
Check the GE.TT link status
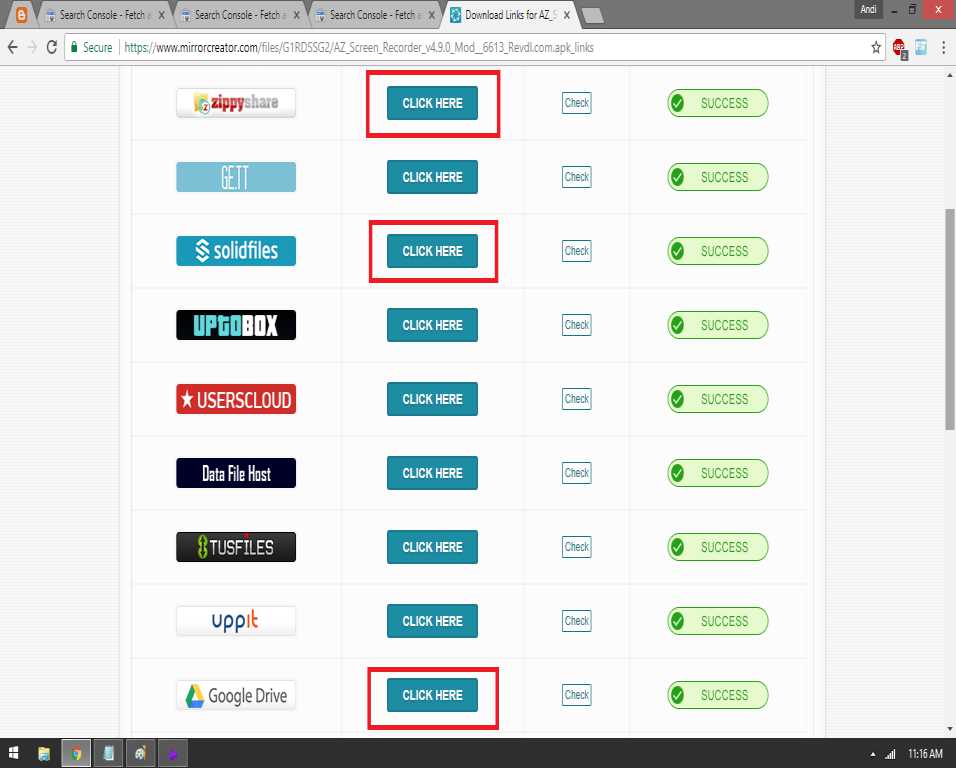(576, 177)
